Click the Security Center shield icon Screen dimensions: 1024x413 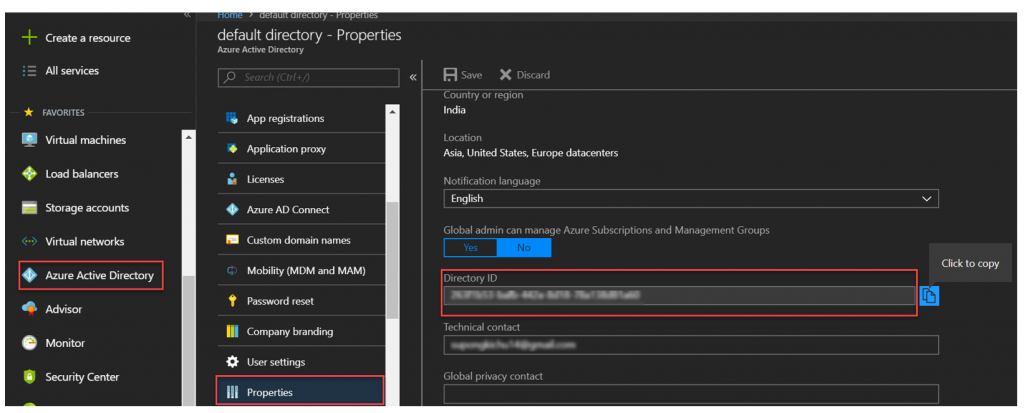[x=29, y=376]
